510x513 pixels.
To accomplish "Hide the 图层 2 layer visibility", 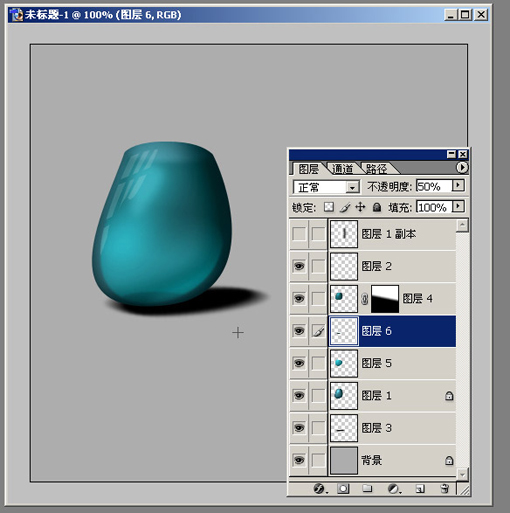I will (299, 266).
